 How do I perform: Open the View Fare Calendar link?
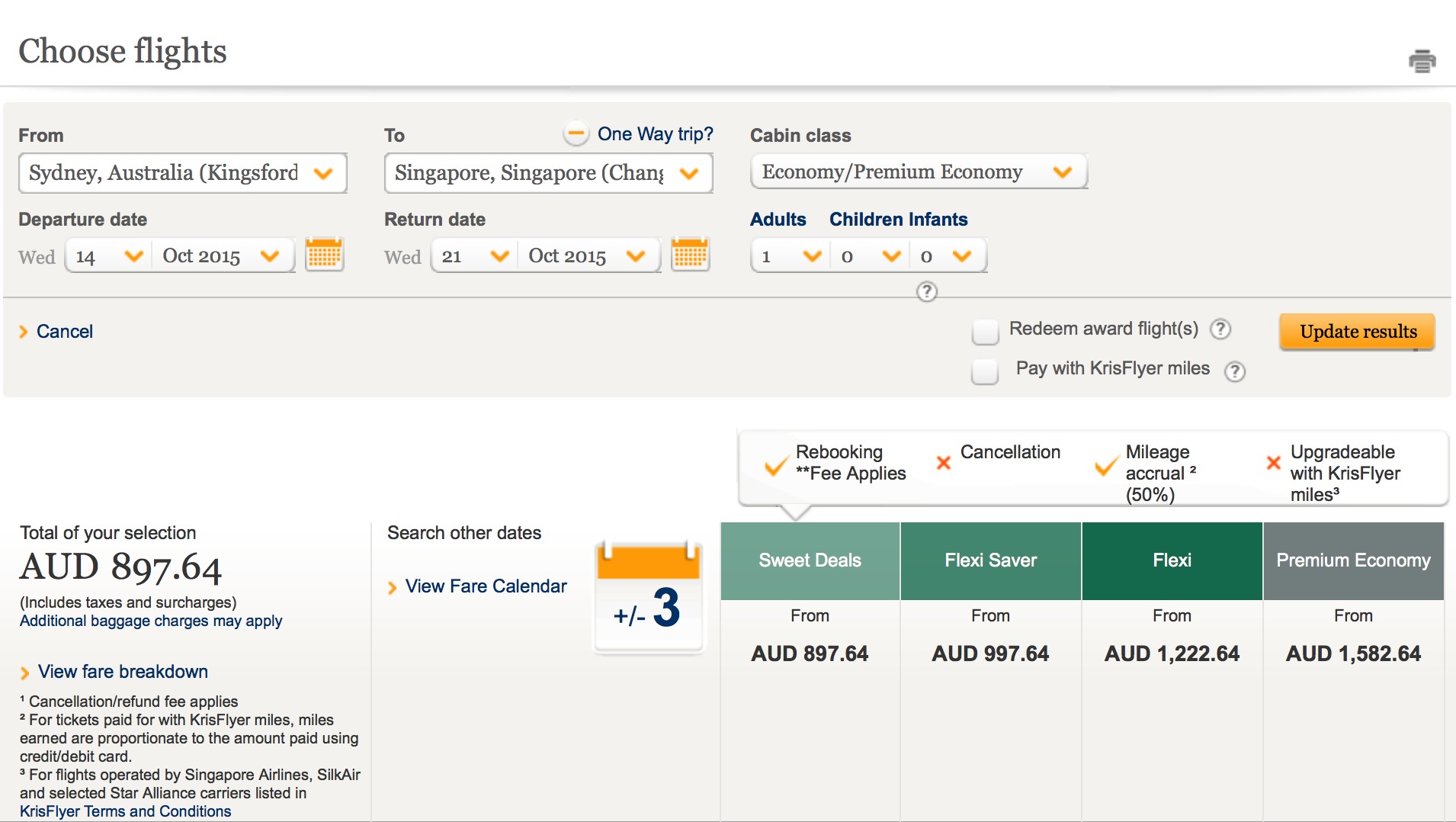(x=486, y=586)
